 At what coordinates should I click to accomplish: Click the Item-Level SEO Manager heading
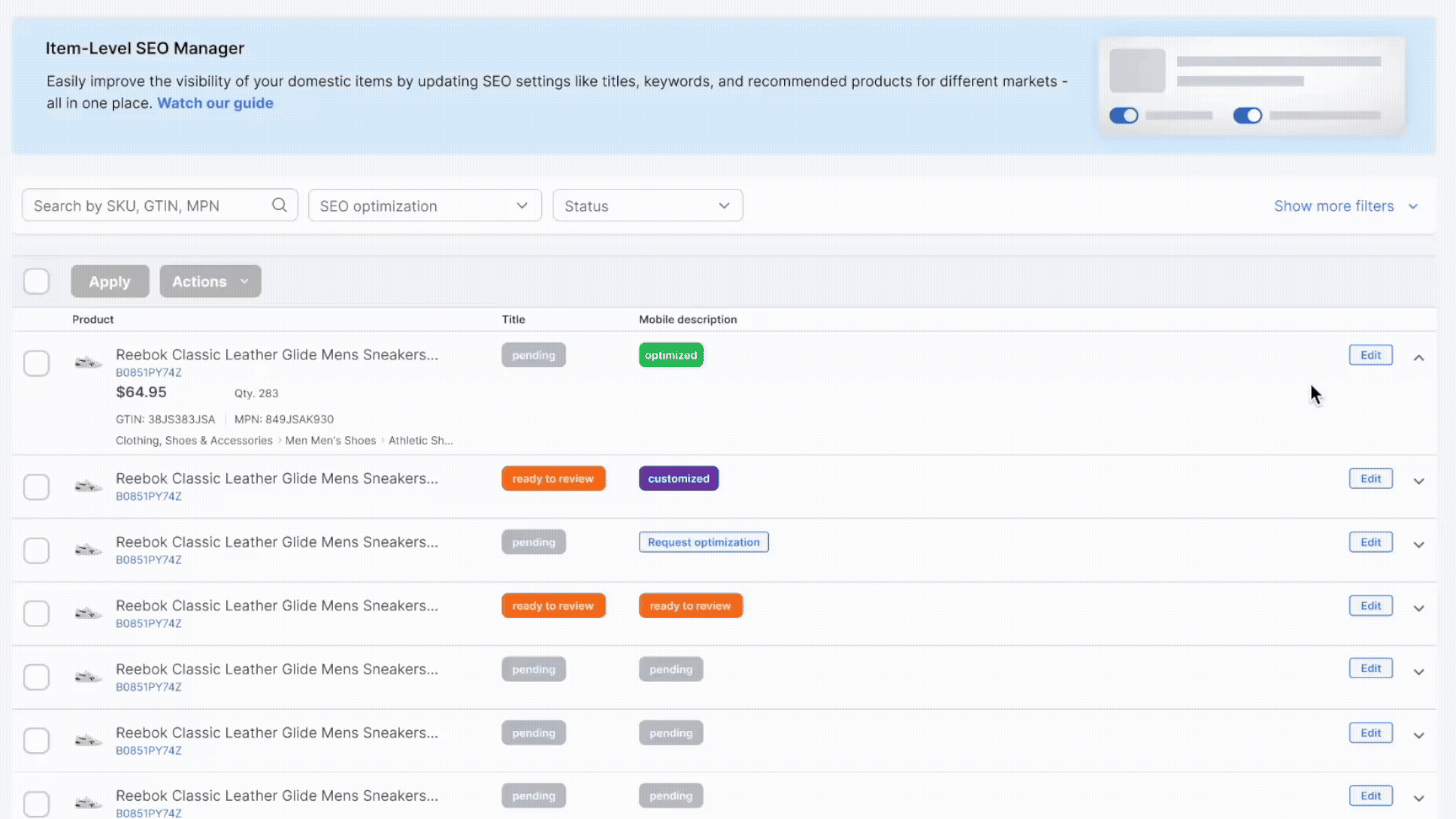pos(145,49)
